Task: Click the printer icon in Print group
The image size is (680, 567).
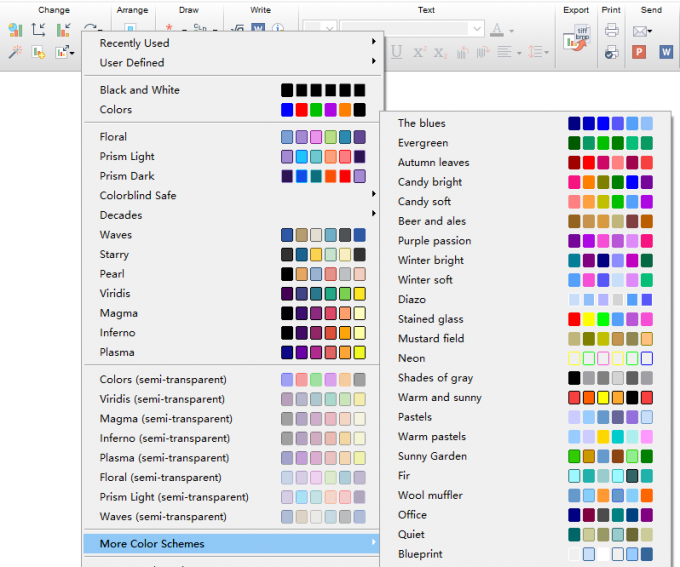Action: click(x=611, y=30)
